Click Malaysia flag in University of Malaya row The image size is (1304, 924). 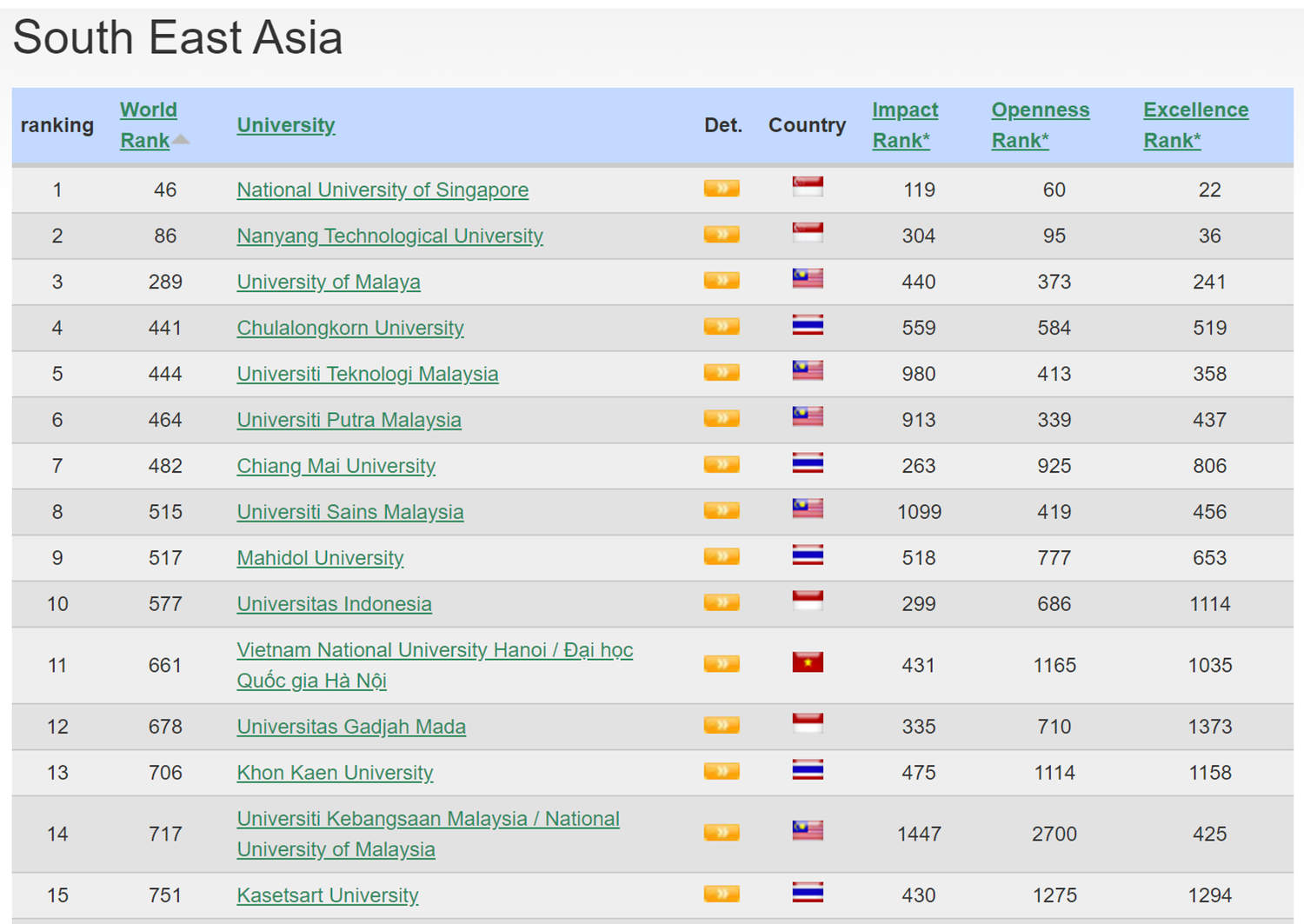808,278
